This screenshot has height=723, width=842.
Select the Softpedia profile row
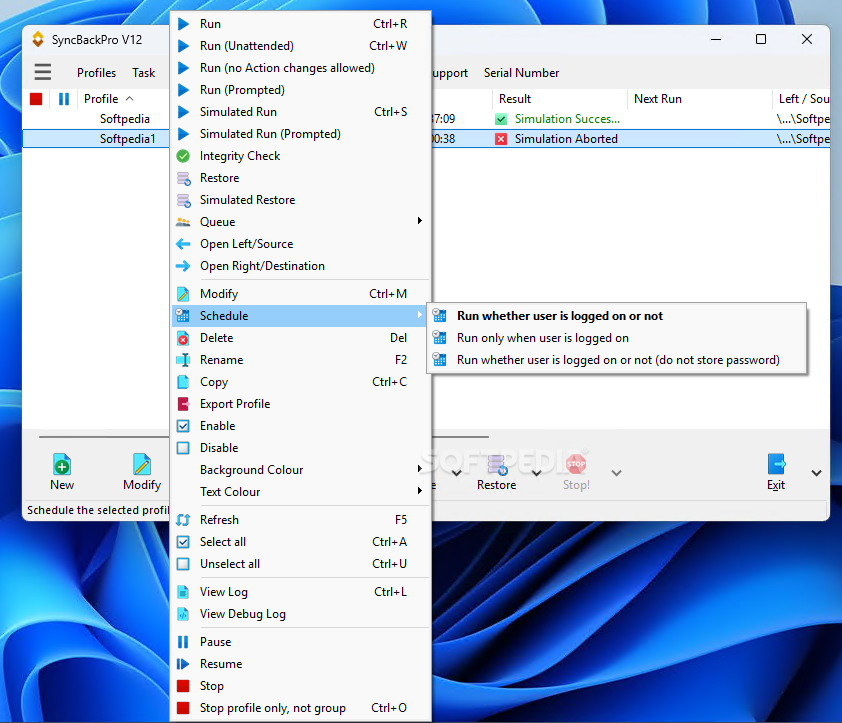pyautogui.click(x=125, y=119)
